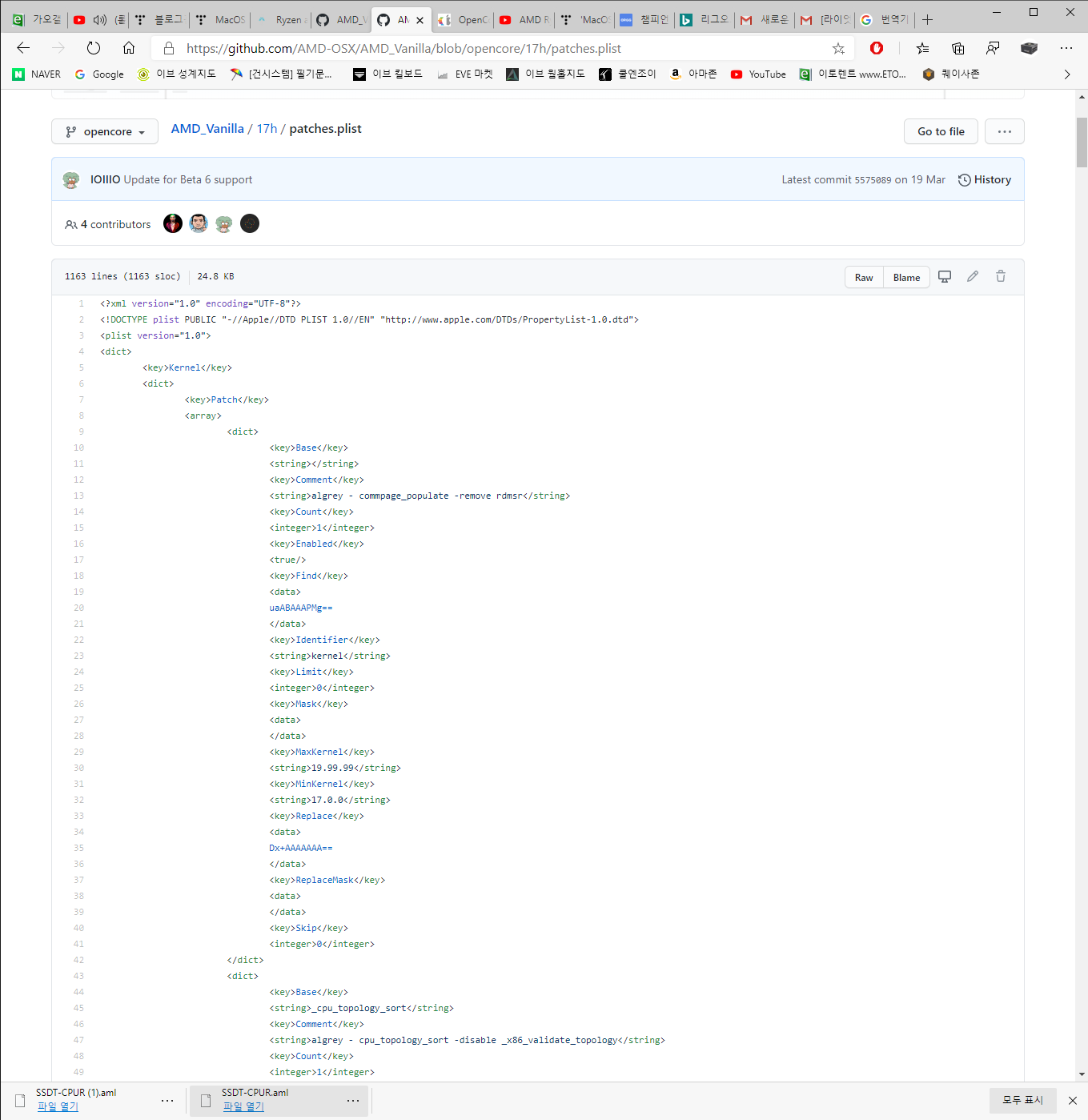The height and width of the screenshot is (1120, 1088).
Task: Select line number 35
Action: click(78, 848)
